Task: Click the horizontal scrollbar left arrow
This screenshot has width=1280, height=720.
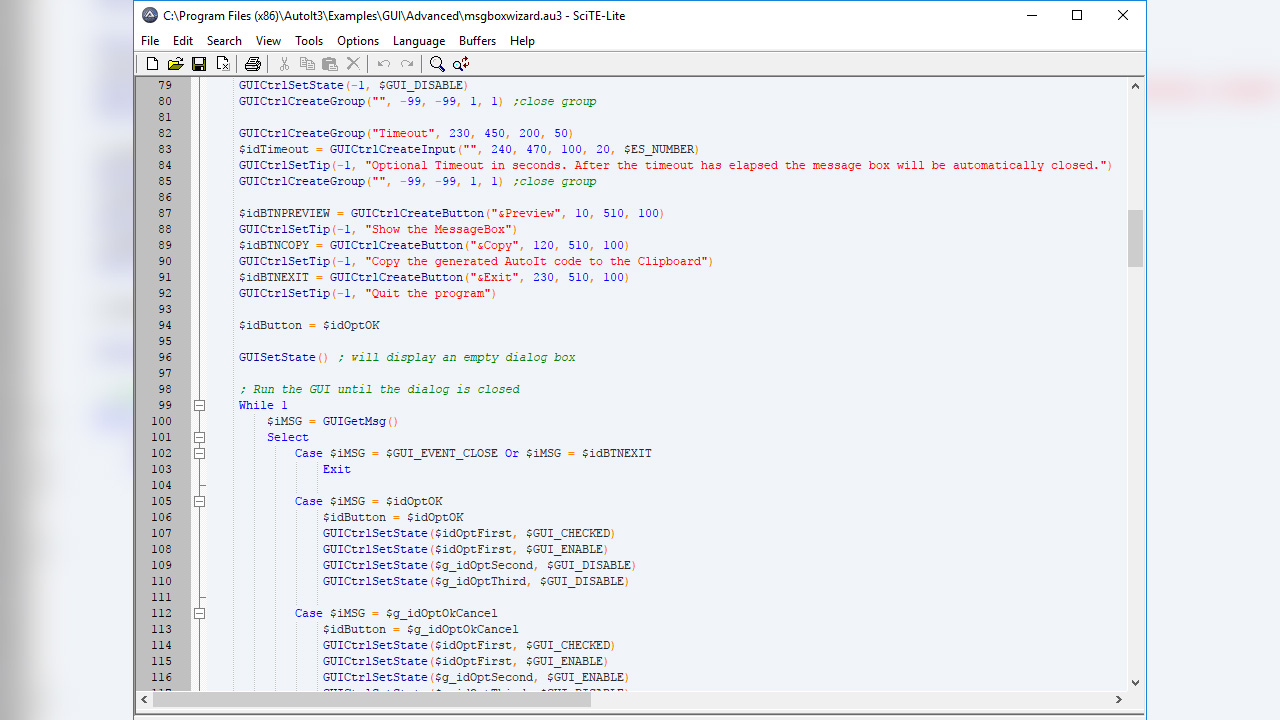Action: tap(143, 700)
